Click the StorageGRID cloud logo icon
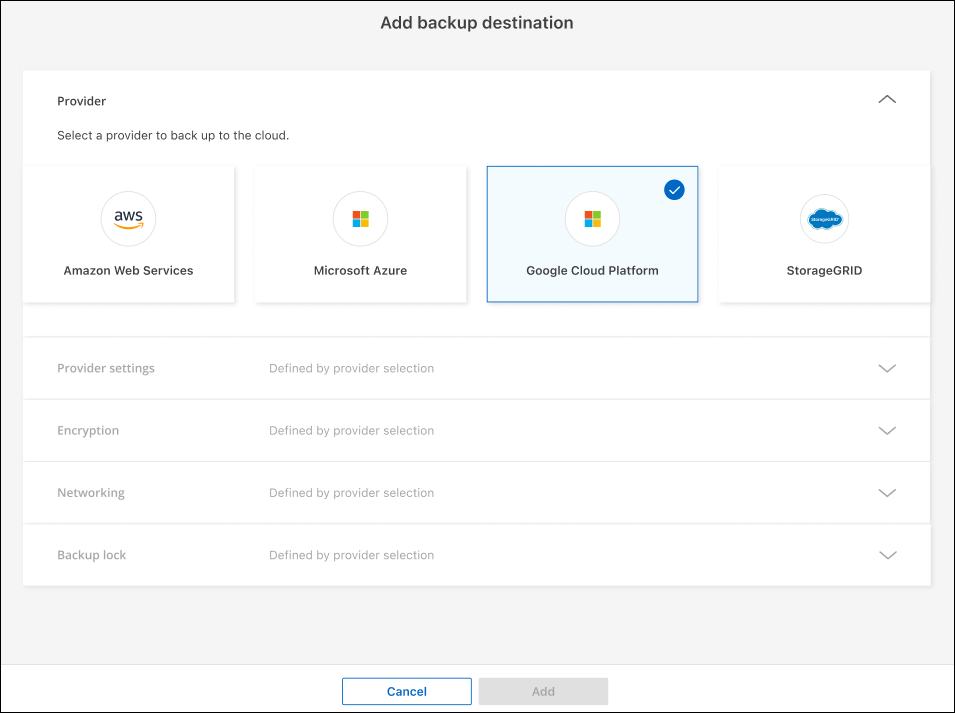 tap(824, 219)
